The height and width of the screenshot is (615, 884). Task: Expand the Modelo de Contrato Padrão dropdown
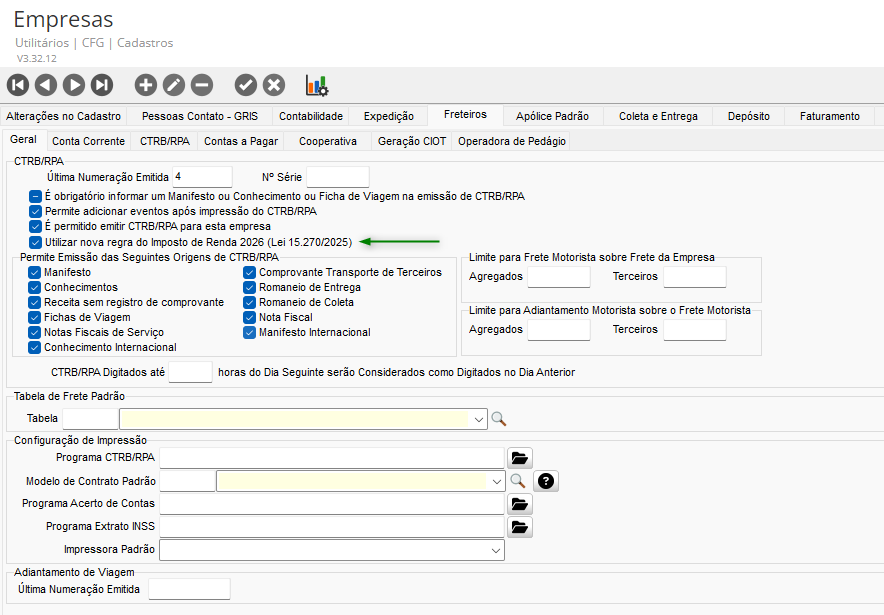coord(495,481)
